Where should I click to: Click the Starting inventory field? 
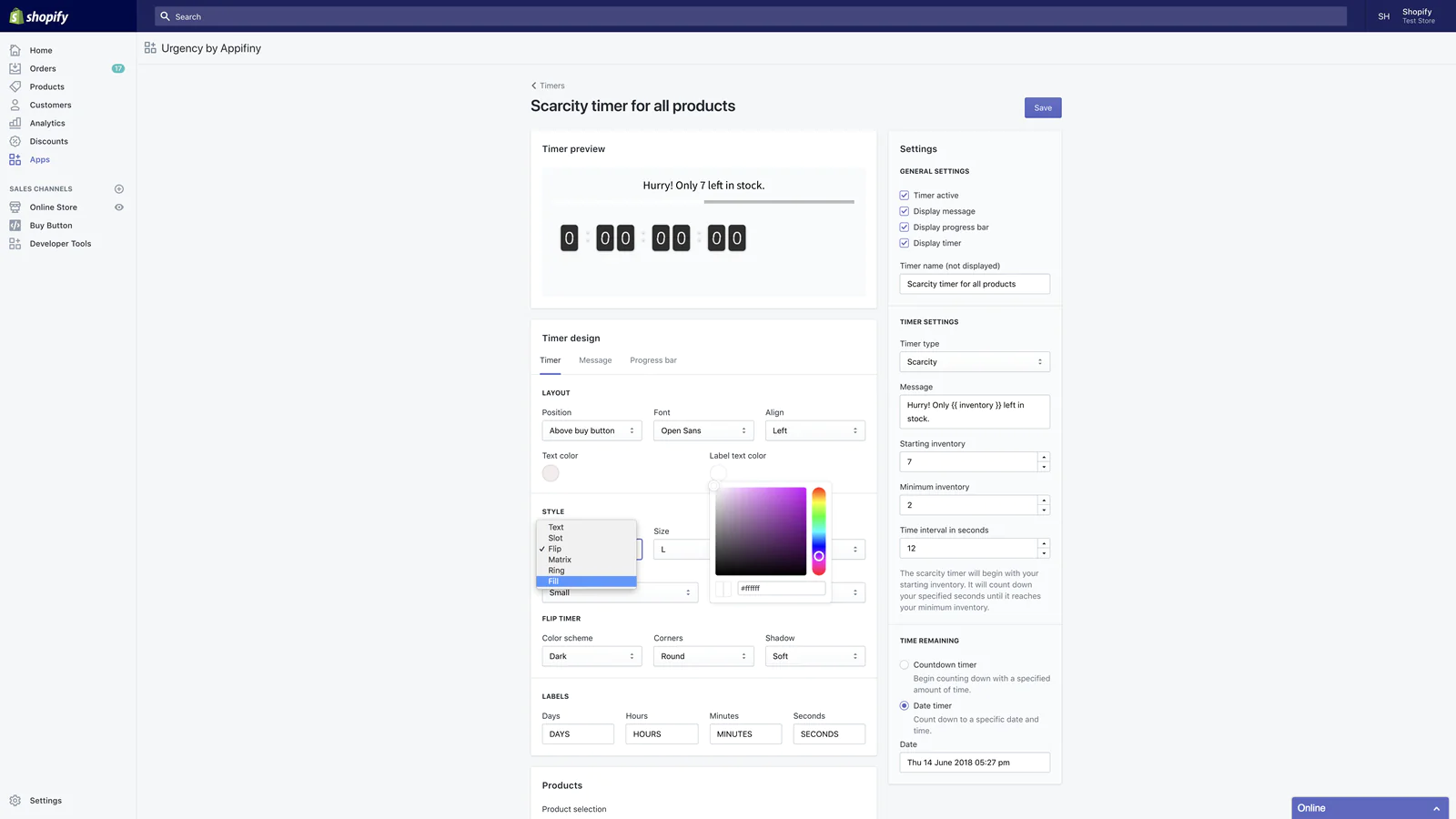click(x=968, y=462)
